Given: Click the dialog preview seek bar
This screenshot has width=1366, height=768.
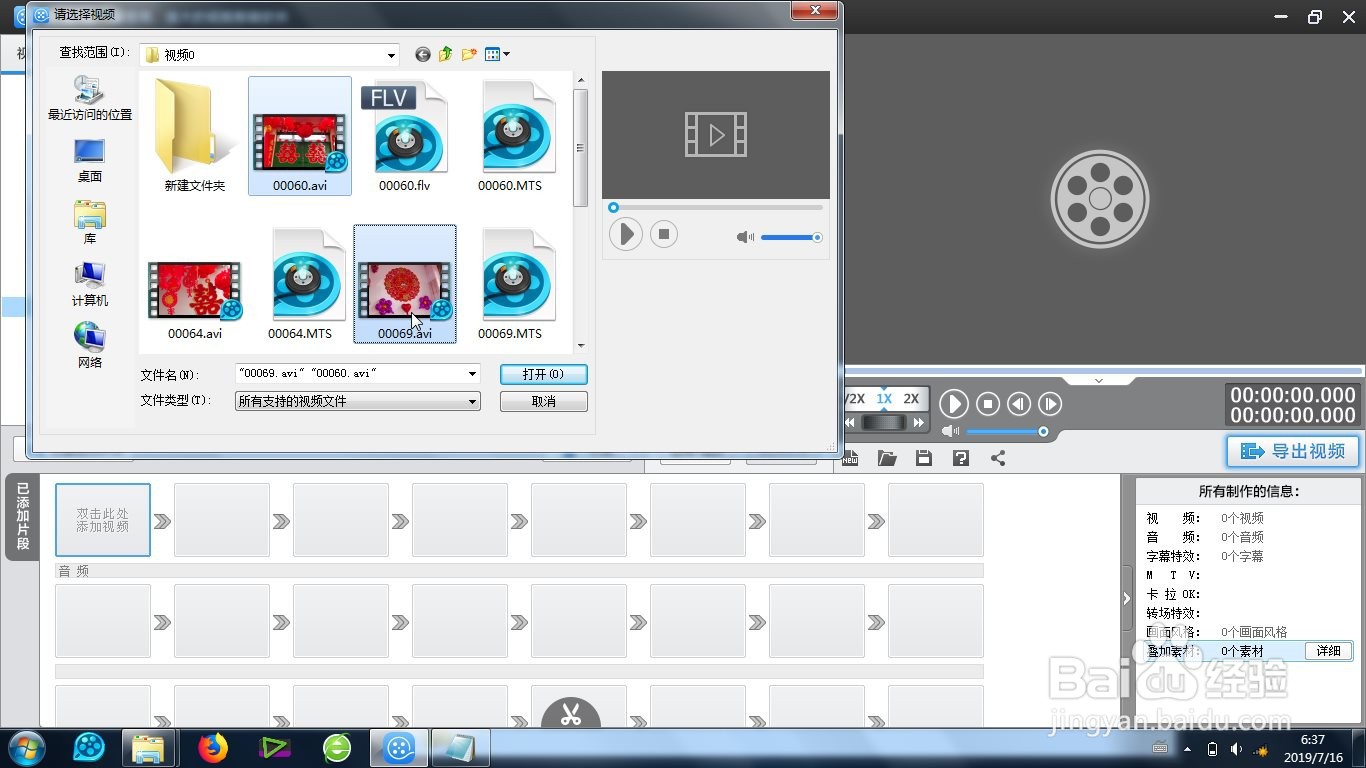Looking at the screenshot, I should 716,208.
